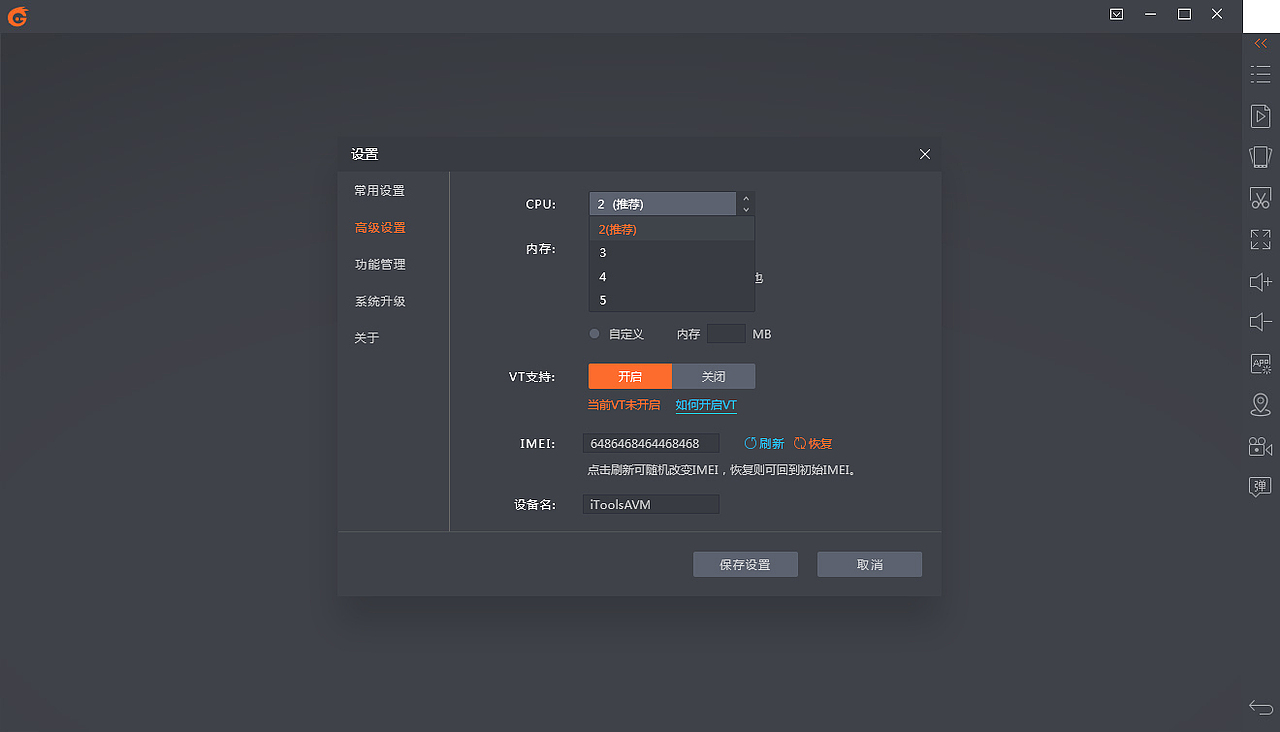Open the 弹 (danmaku) sidebar tool

coord(1260,486)
